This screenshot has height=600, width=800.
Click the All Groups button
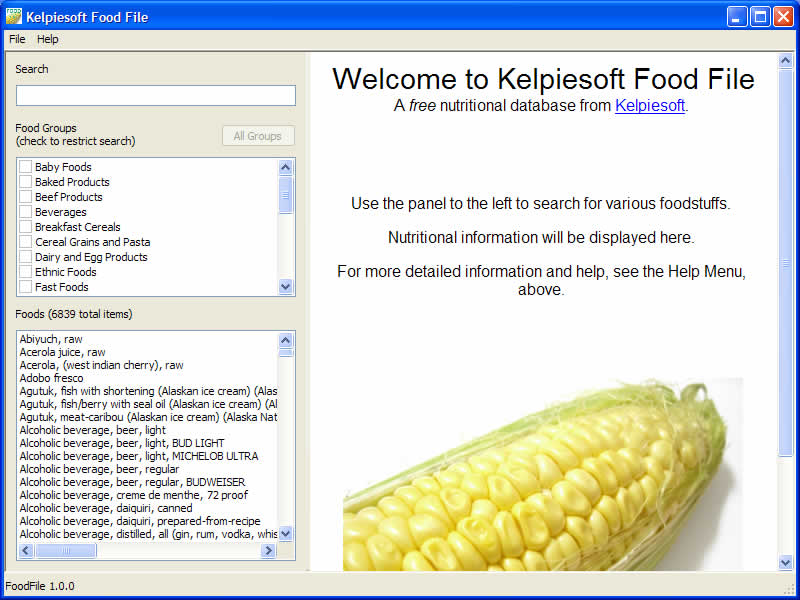(258, 136)
